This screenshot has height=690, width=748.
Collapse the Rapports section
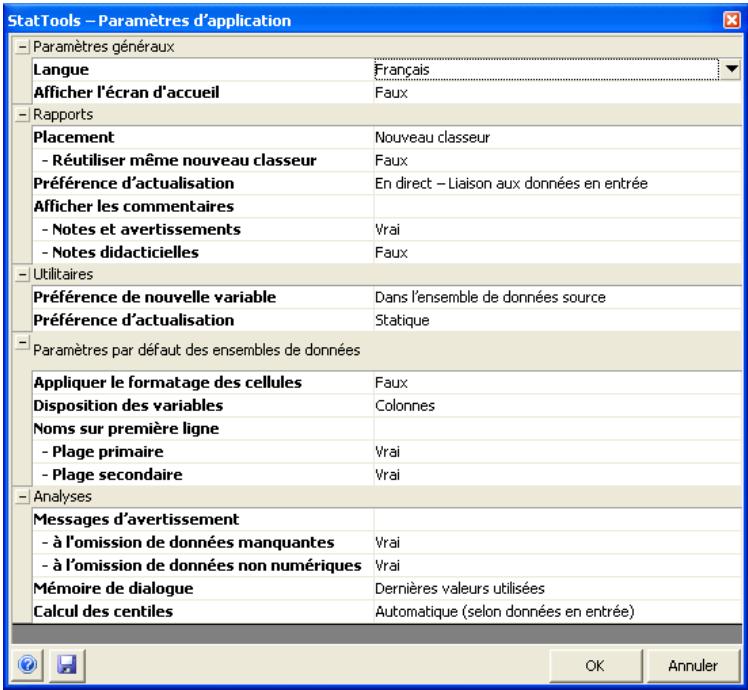22,115
